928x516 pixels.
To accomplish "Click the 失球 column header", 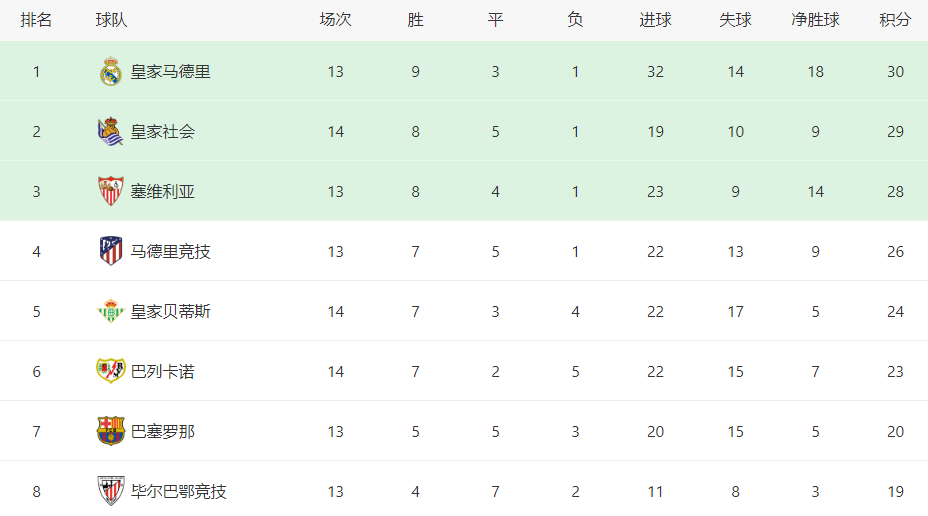I will [735, 20].
